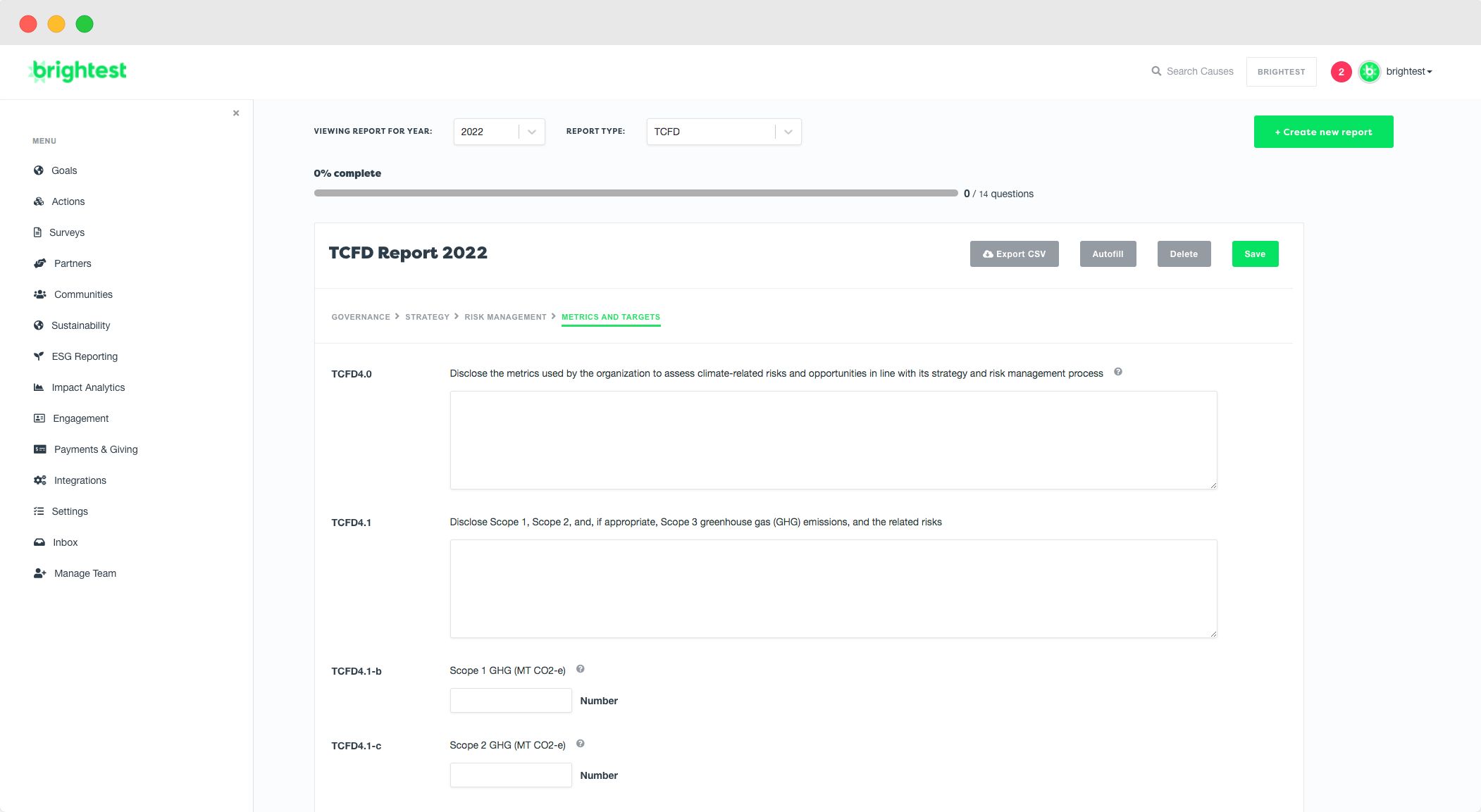Open Manage Team in the sidebar

(x=85, y=573)
